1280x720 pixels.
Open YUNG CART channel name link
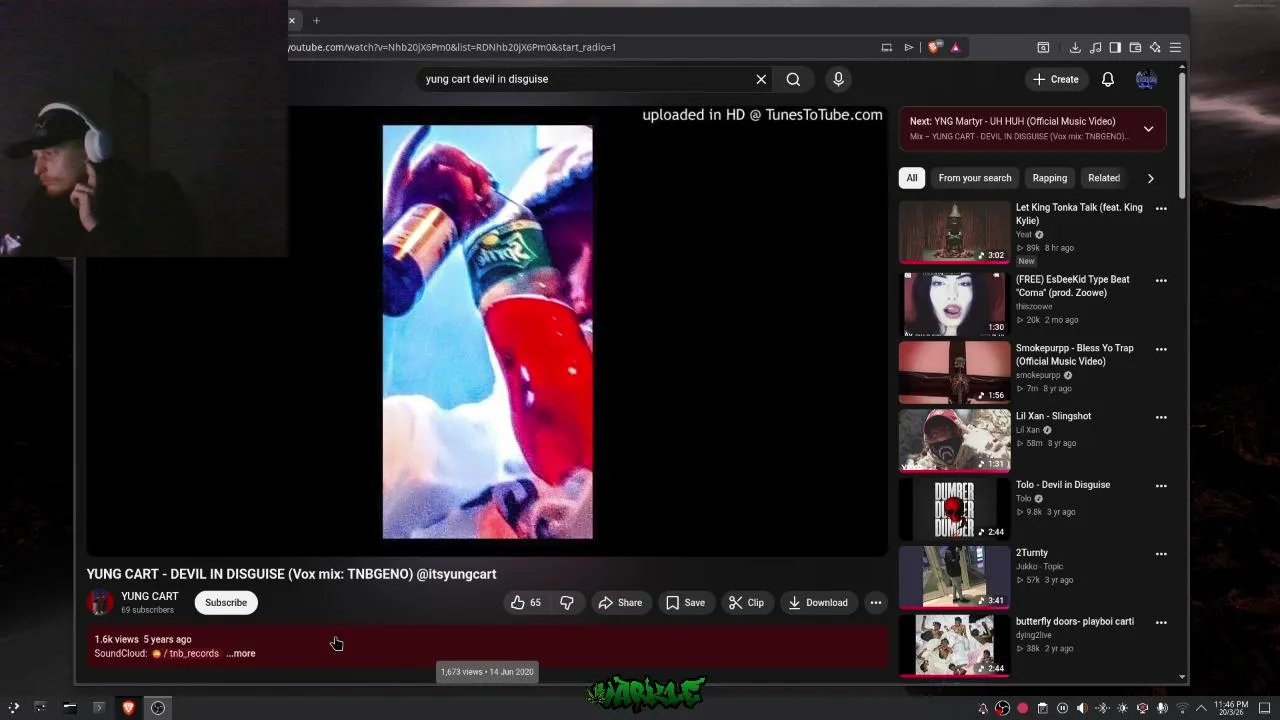150,596
